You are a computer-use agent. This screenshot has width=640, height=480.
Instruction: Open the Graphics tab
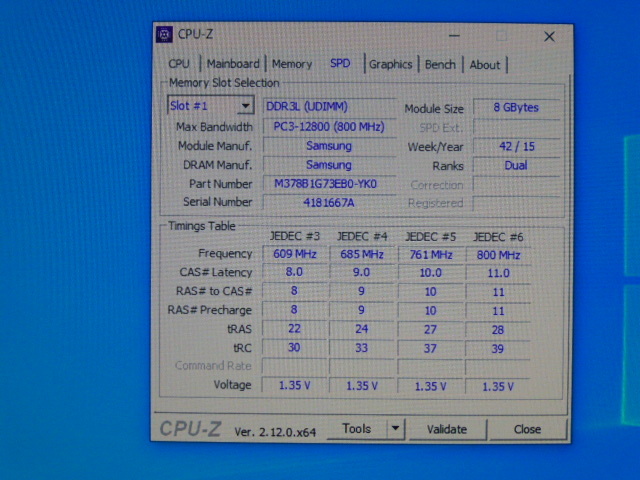[391, 64]
